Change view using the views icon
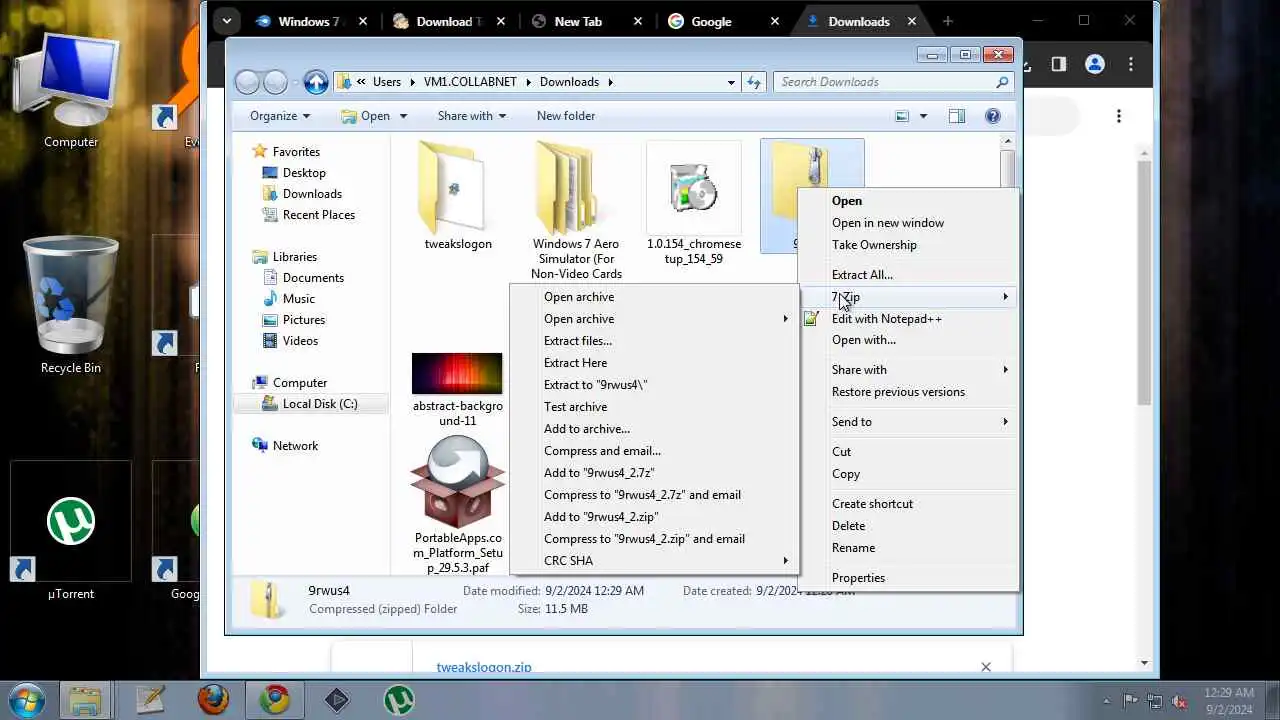This screenshot has height=720, width=1280. pos(902,116)
